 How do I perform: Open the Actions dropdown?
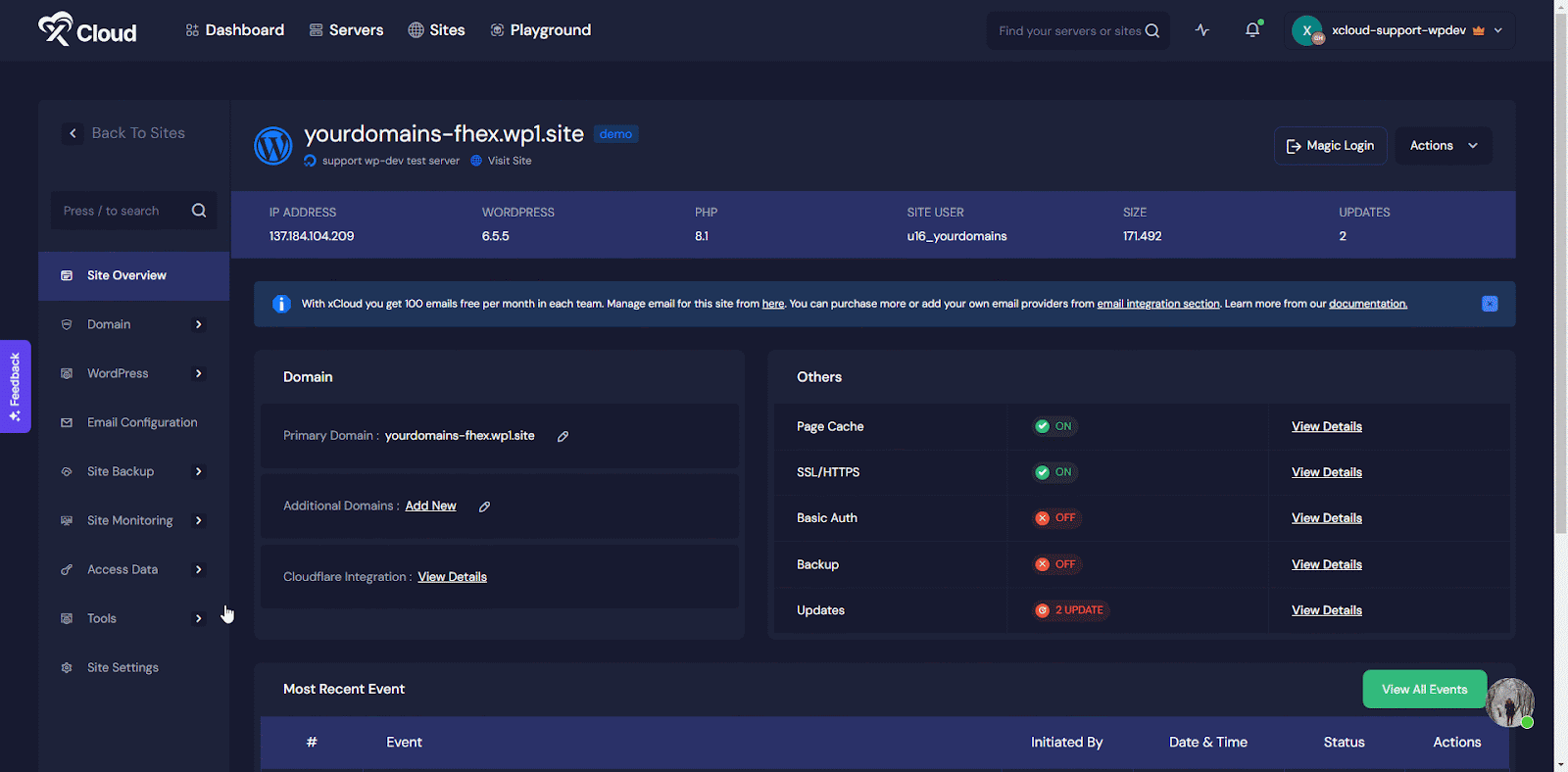click(1443, 146)
